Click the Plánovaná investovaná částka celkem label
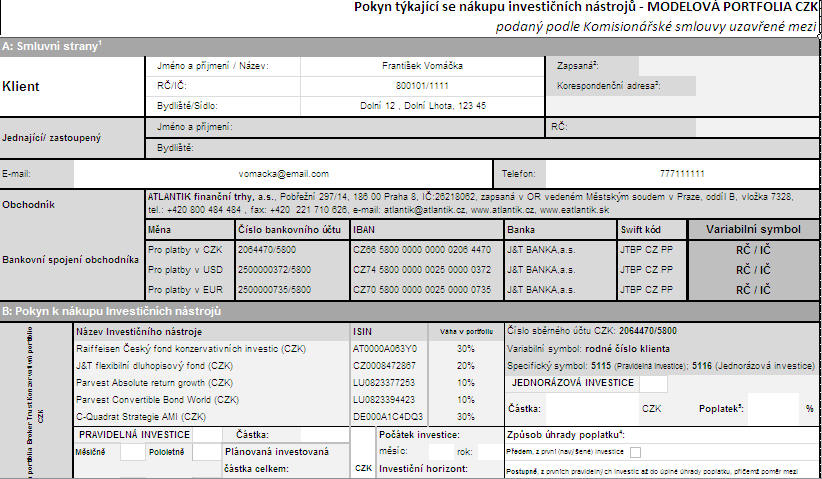This screenshot has height=479, width=822. (276, 460)
